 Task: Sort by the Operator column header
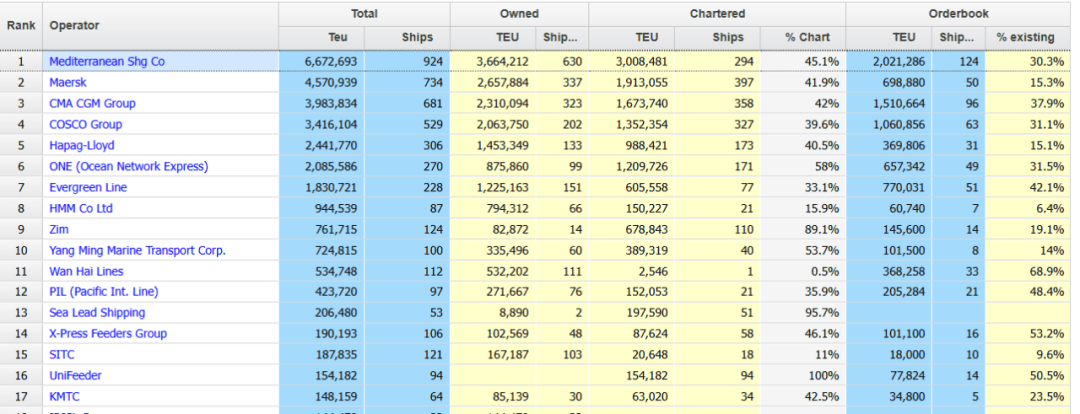[160, 25]
